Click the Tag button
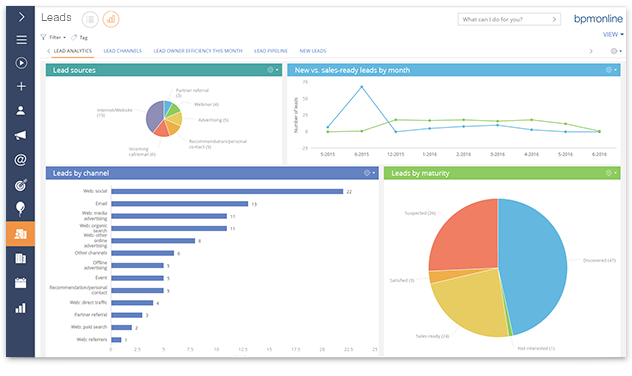This screenshot has width=632, height=376. (79, 37)
